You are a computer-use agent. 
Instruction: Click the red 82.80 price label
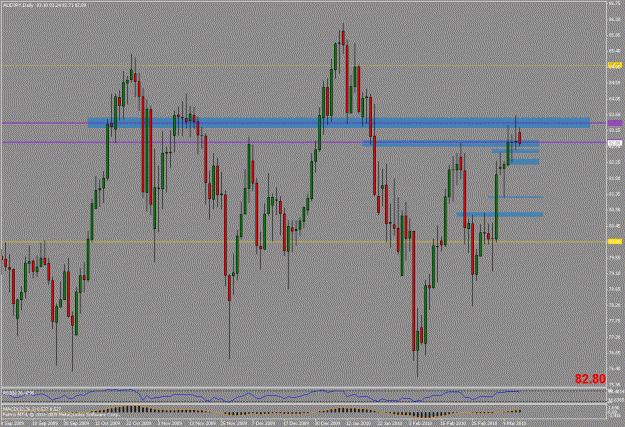pos(590,379)
